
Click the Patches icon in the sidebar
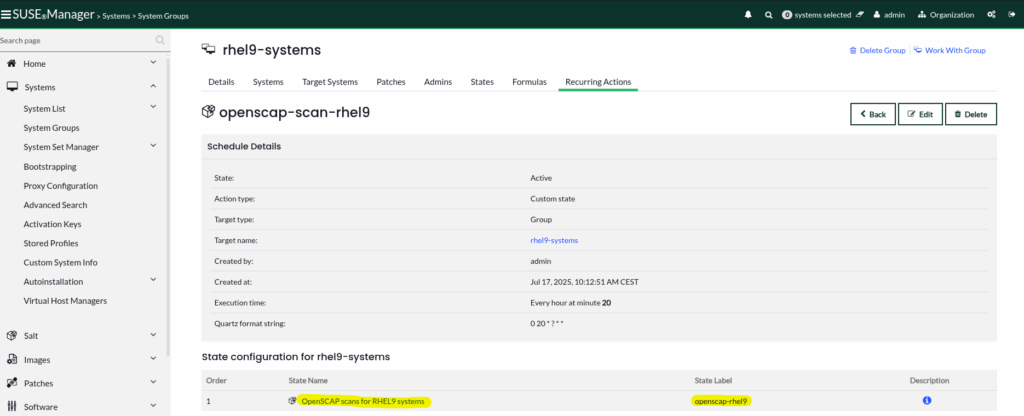(12, 383)
